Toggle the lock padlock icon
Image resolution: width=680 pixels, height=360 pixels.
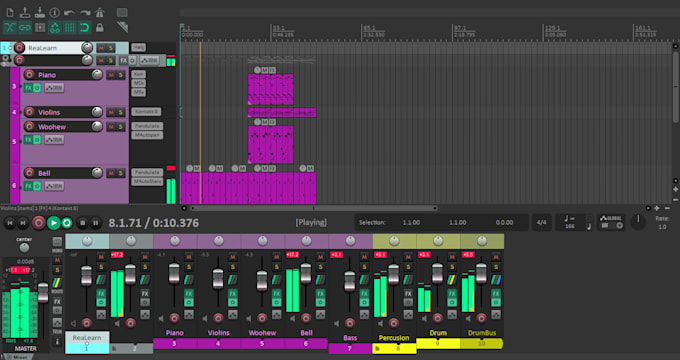click(100, 28)
